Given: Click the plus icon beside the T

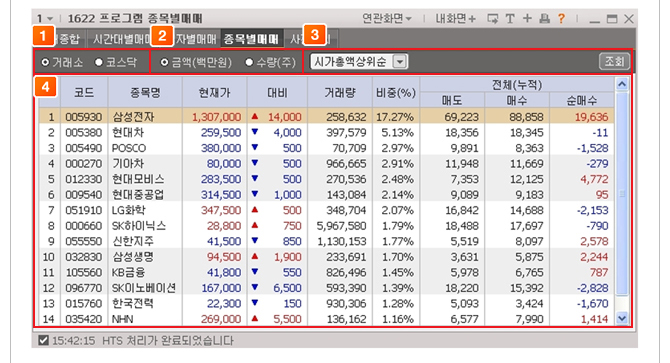Looking at the screenshot, I should 527,18.
